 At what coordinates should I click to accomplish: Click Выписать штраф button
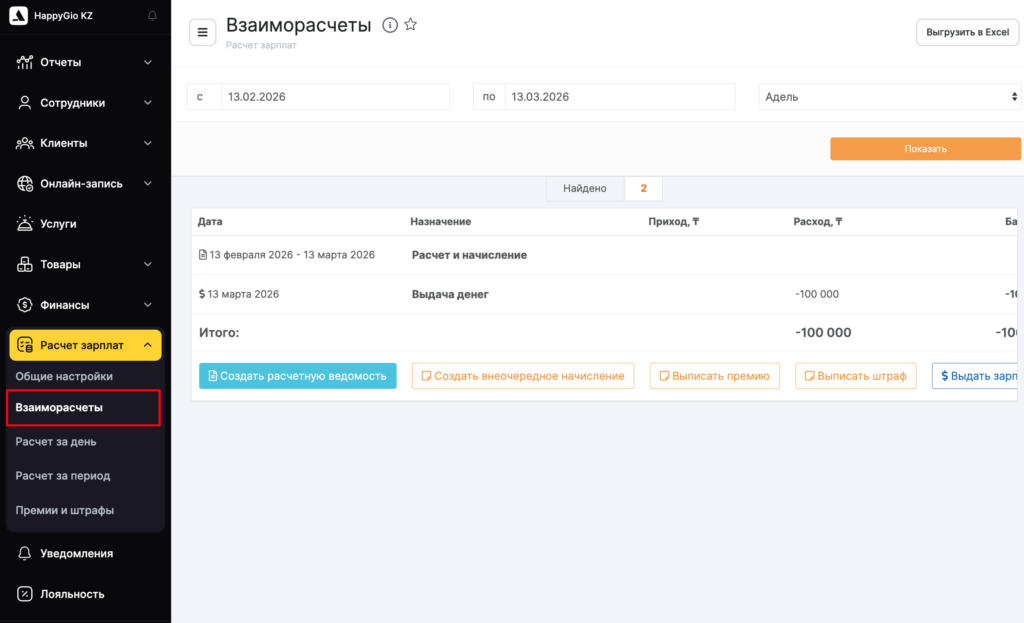pyautogui.click(x=855, y=376)
